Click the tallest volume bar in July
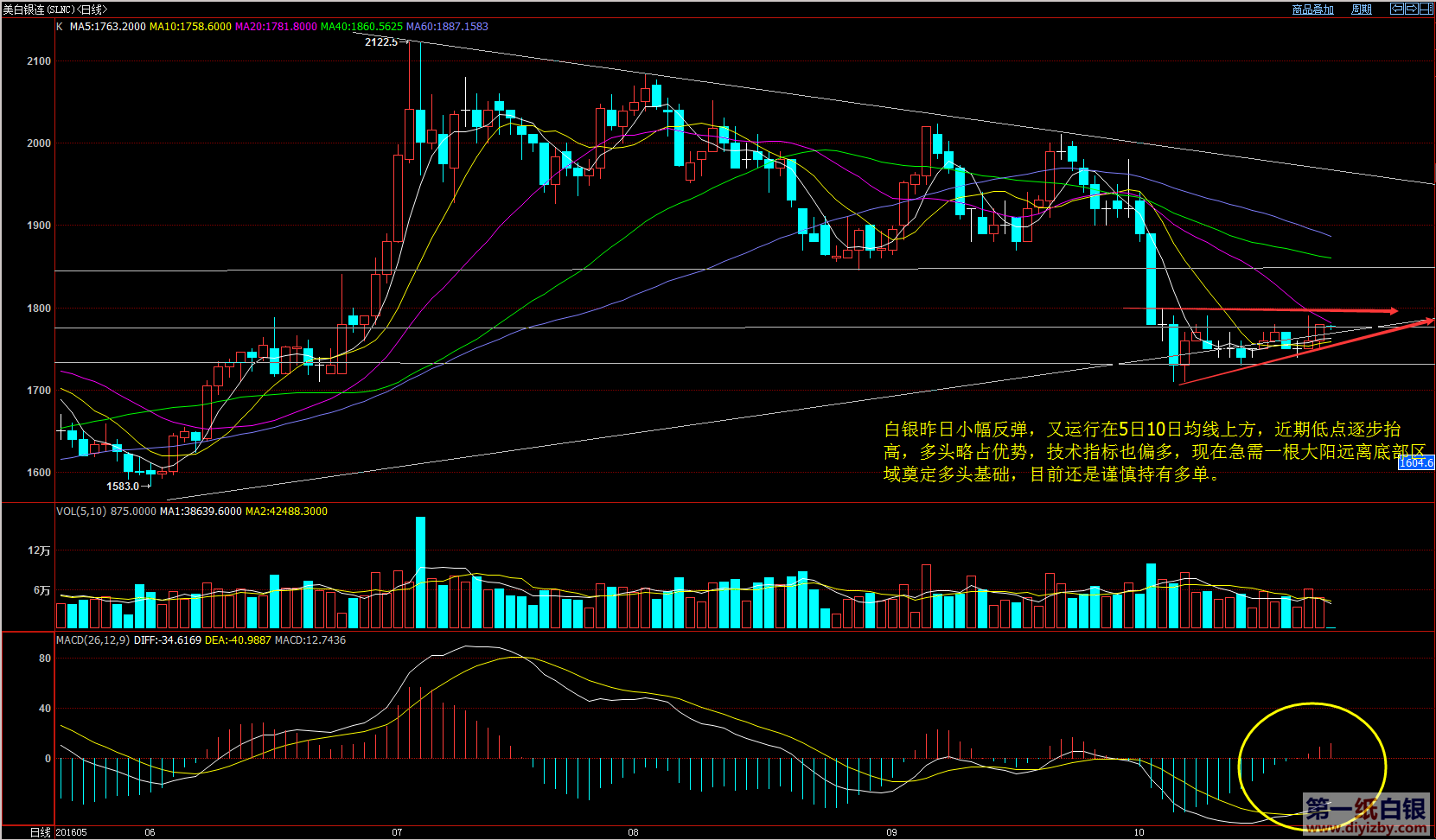The height and width of the screenshot is (840, 1436). (x=421, y=570)
